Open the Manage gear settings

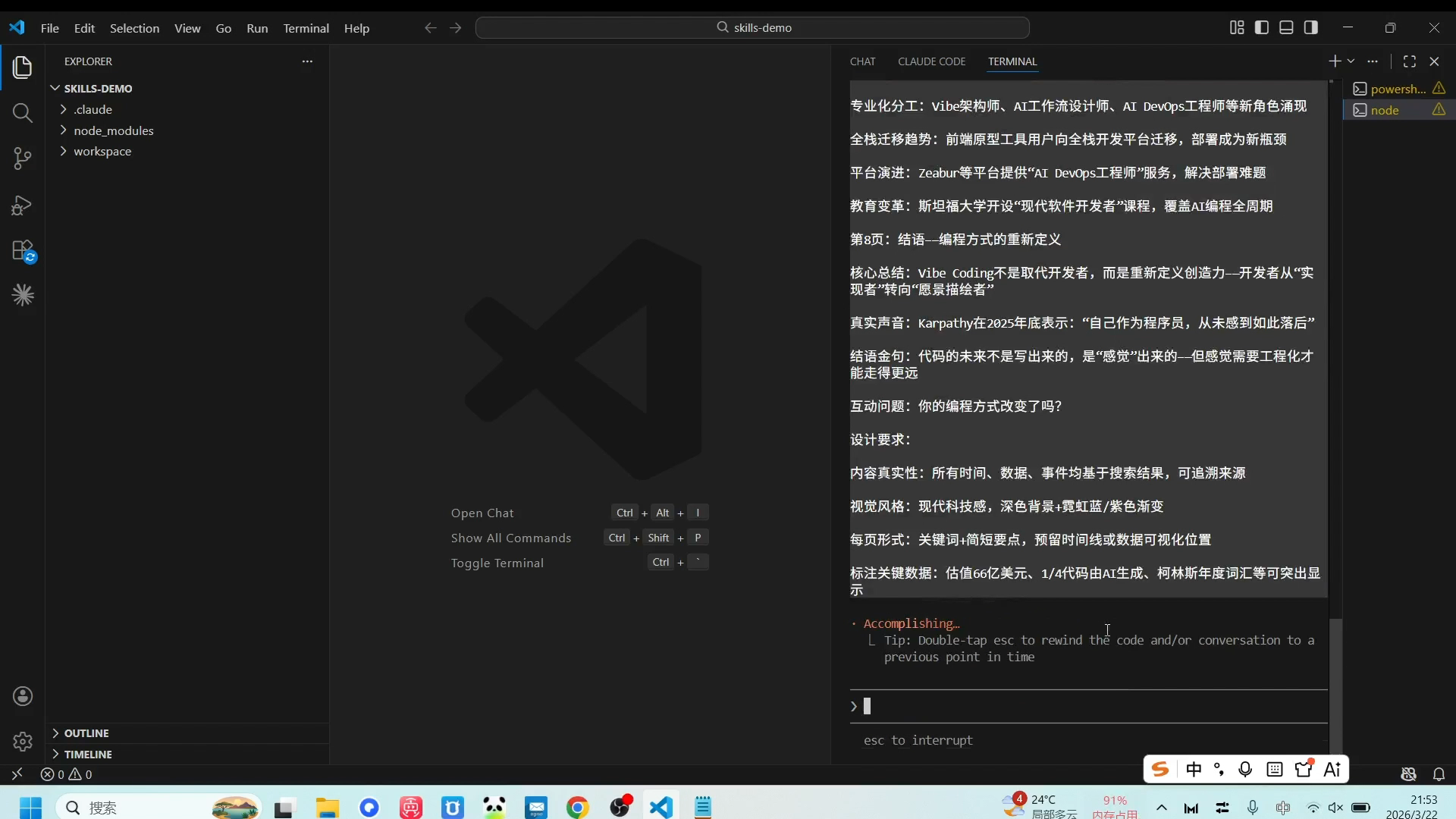coord(23,741)
